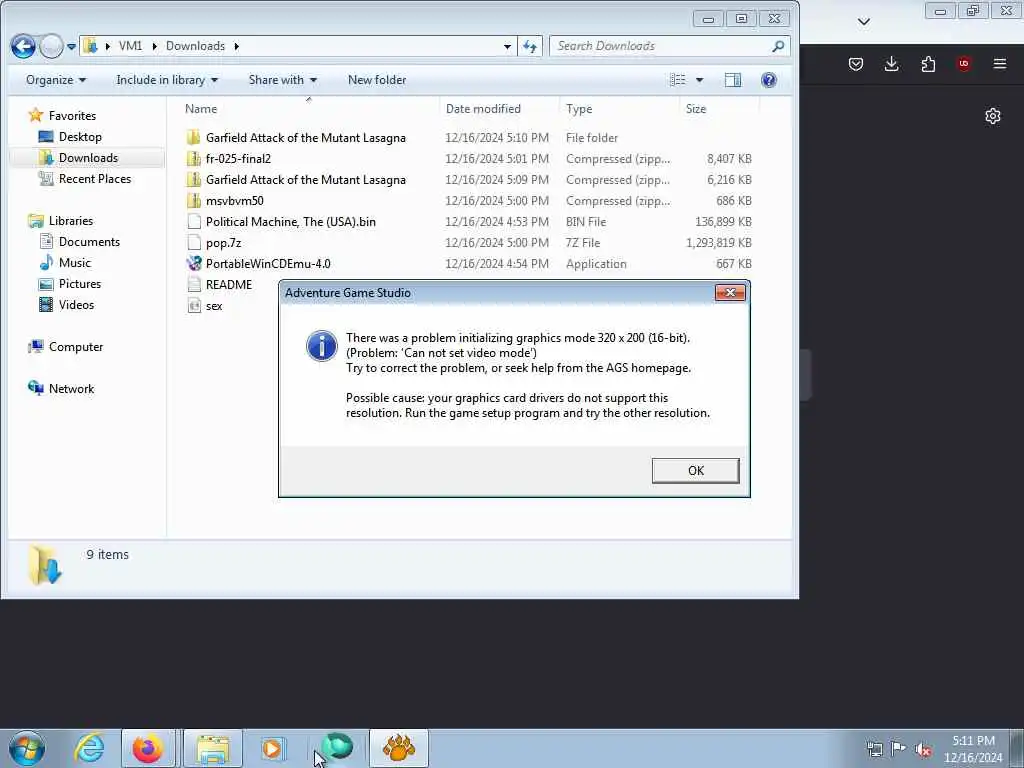
Task: Open Firefox hamburger menu
Action: click(x=1000, y=64)
